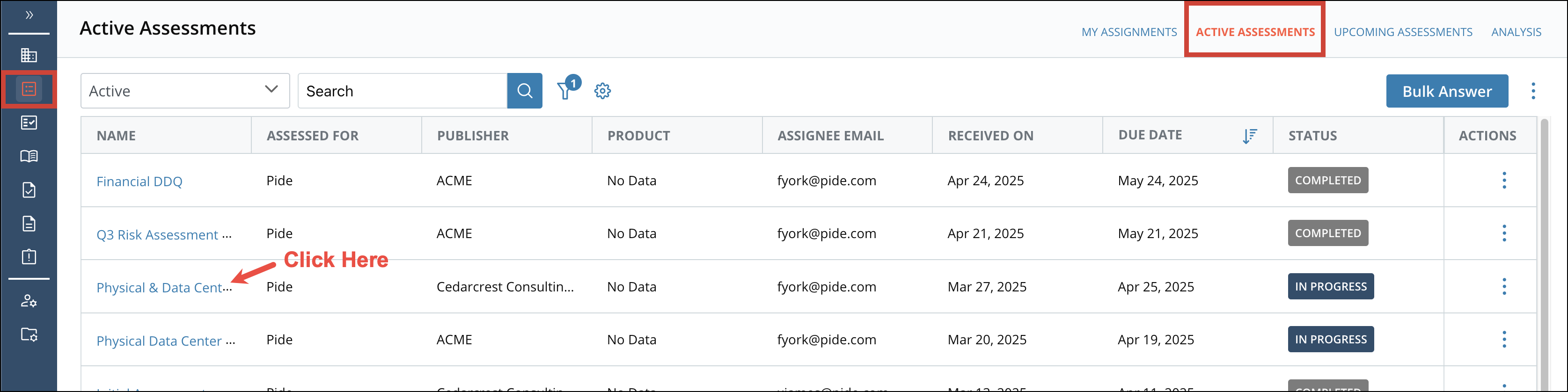This screenshot has width=1568, height=392.
Task: Open the Financial DDQ assessment link
Action: [x=139, y=181]
